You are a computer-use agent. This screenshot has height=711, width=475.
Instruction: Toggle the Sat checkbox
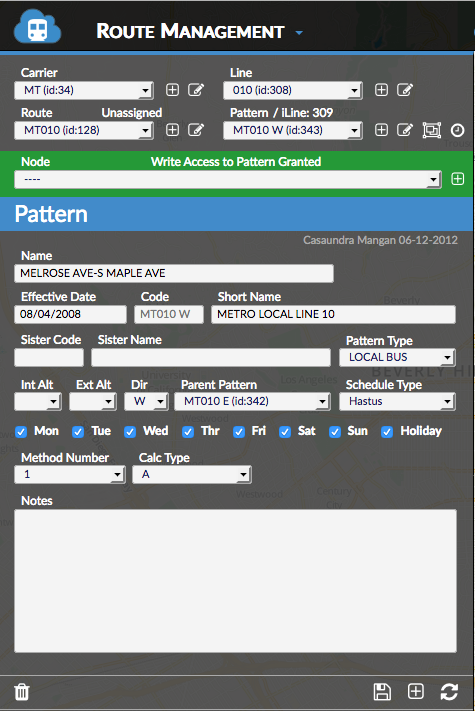(285, 432)
